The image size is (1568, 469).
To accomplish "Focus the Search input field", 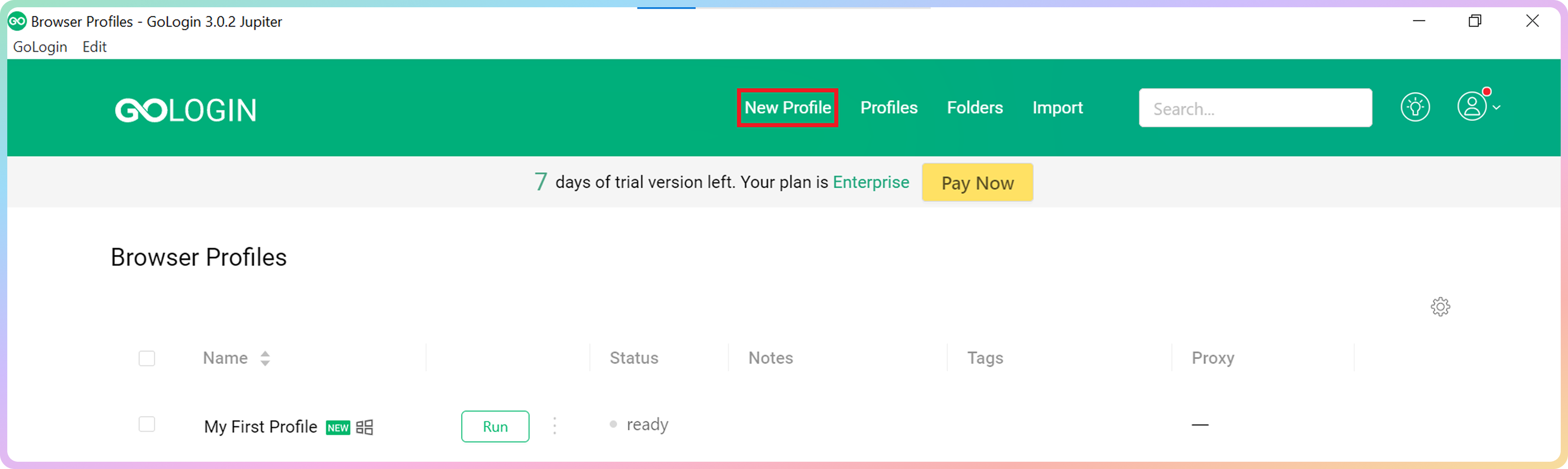I will tap(1255, 108).
